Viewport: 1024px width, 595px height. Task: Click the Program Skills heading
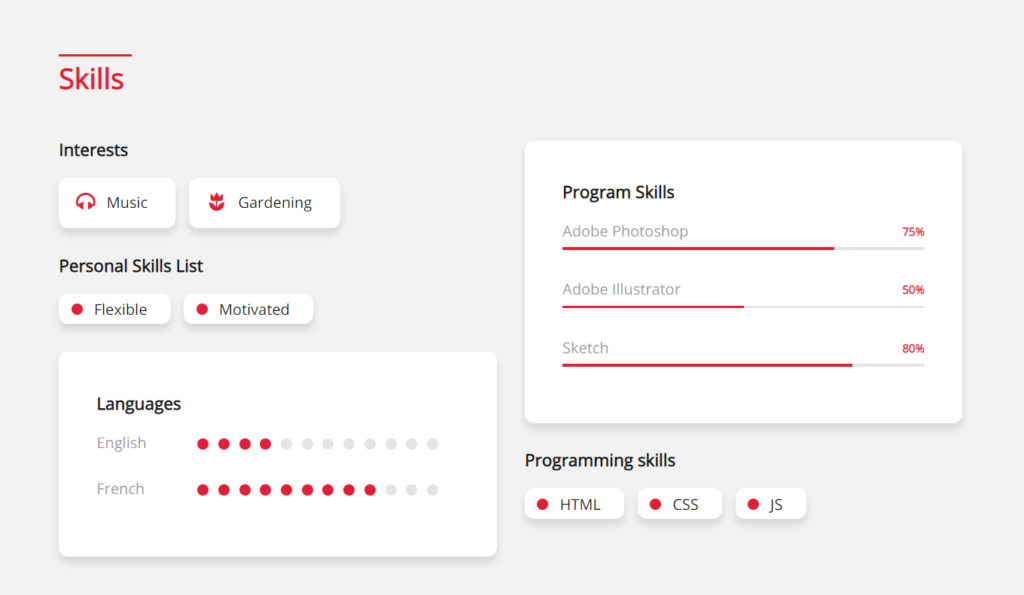pos(618,192)
